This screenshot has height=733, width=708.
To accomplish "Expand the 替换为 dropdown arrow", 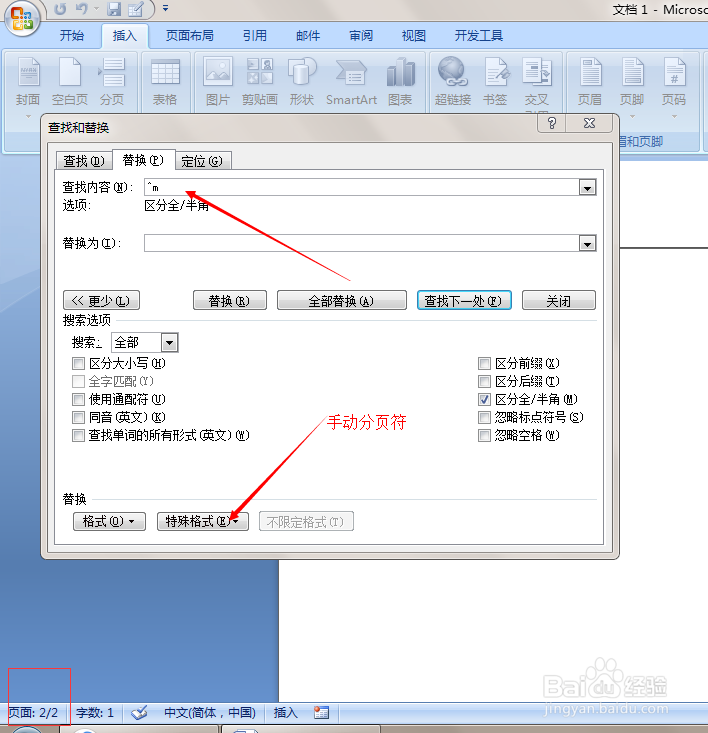I will point(587,244).
